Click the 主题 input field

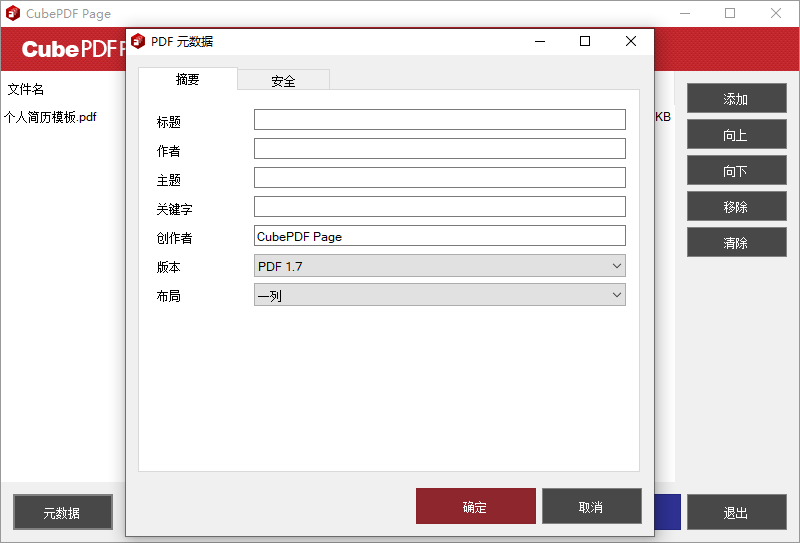point(440,178)
